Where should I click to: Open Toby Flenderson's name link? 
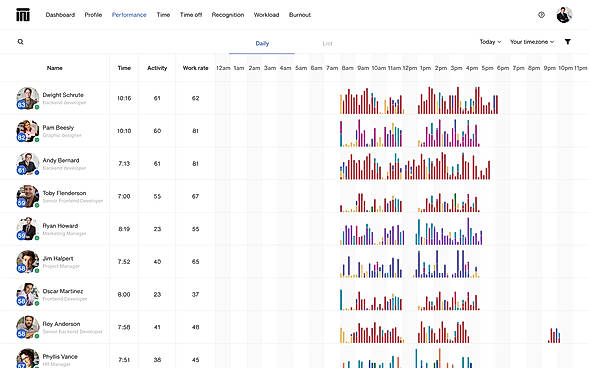[64, 193]
